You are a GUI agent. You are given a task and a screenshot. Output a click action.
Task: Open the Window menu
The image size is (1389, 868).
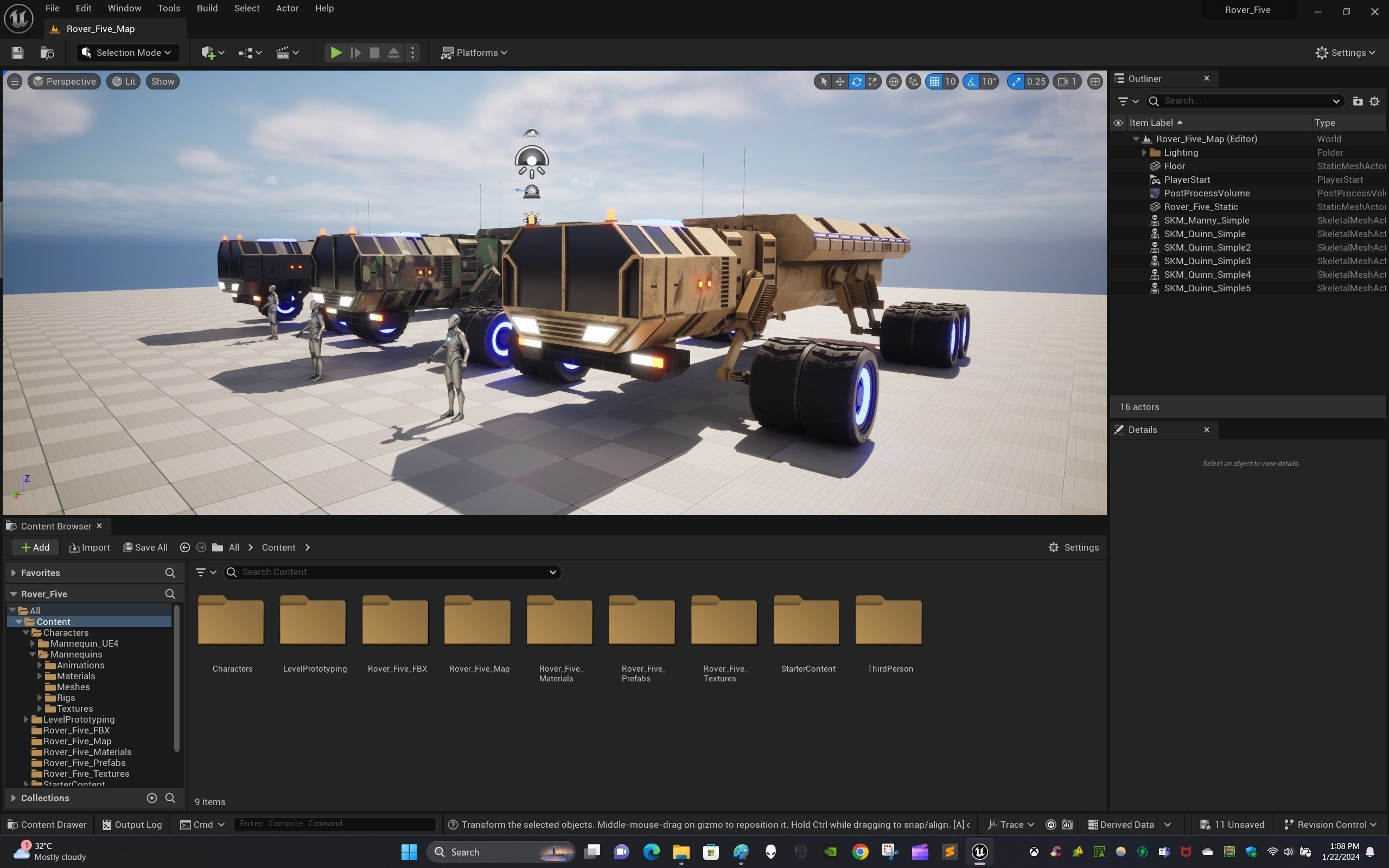click(x=125, y=8)
